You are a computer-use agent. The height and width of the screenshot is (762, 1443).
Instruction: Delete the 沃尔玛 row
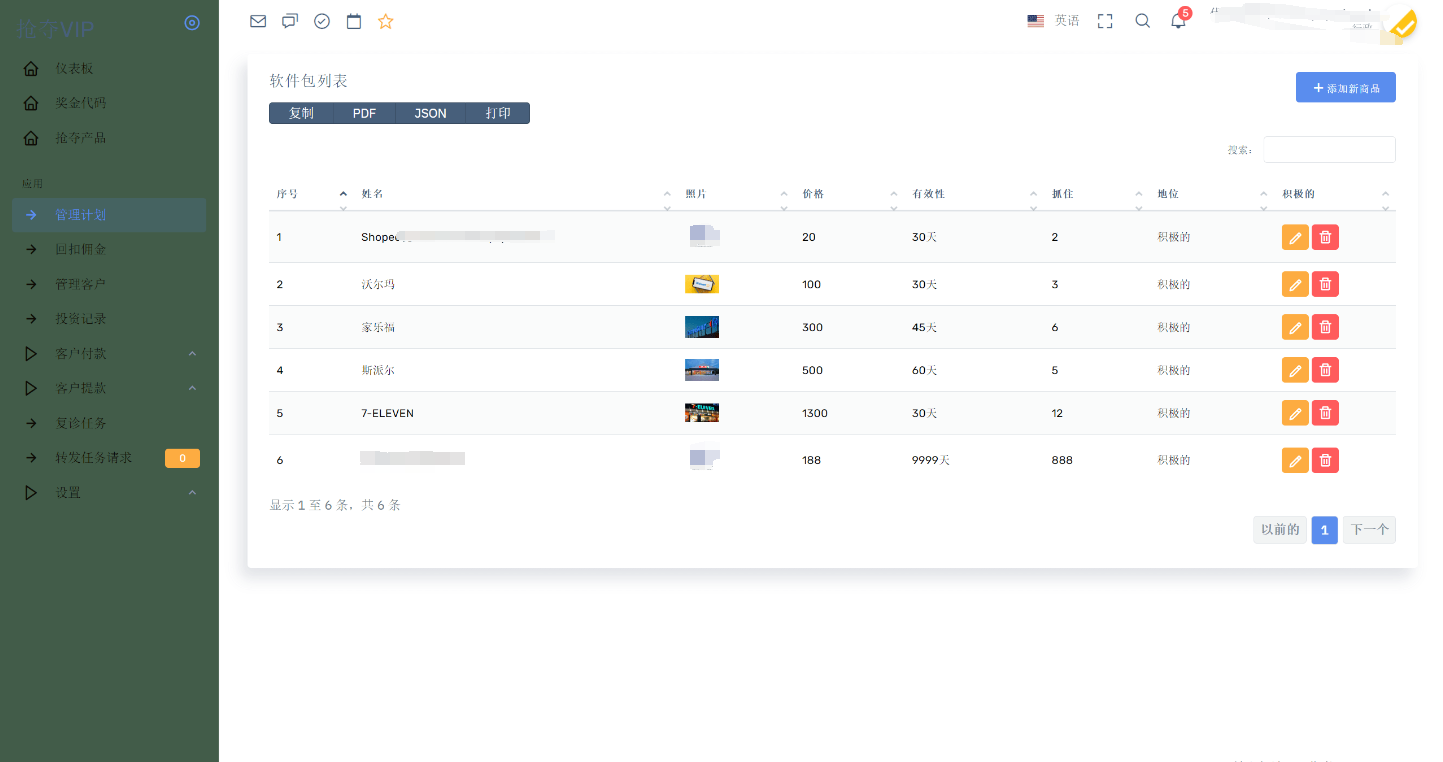[x=1325, y=284]
